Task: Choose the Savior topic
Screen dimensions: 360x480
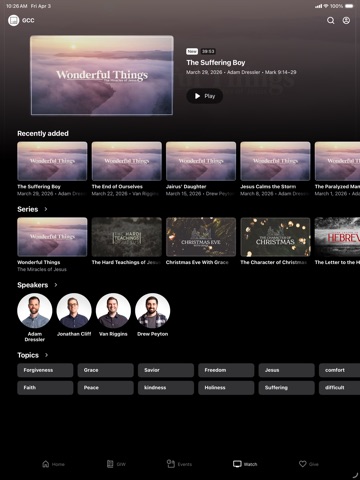Action: [x=166, y=370]
